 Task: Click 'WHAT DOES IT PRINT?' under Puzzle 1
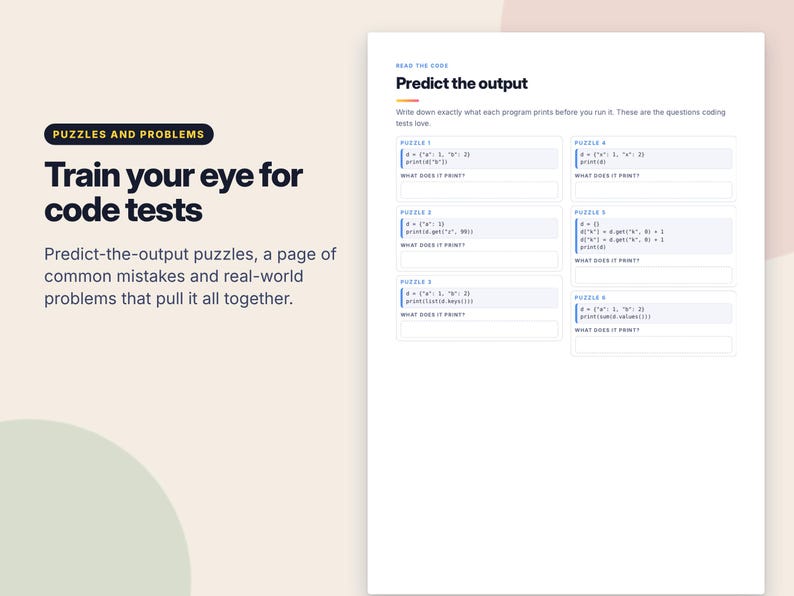(432, 176)
